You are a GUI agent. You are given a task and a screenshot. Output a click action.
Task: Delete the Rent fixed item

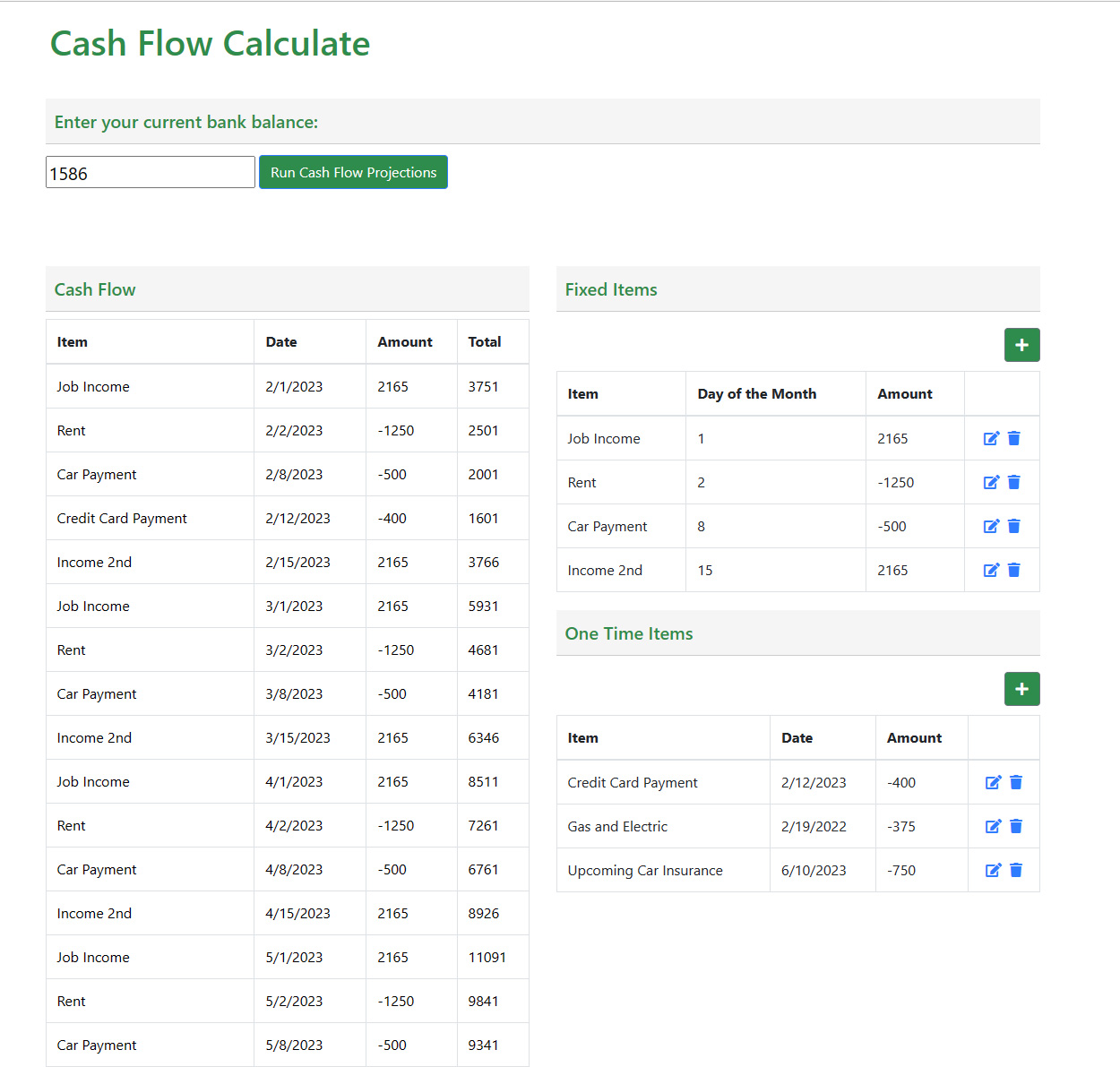(1013, 482)
